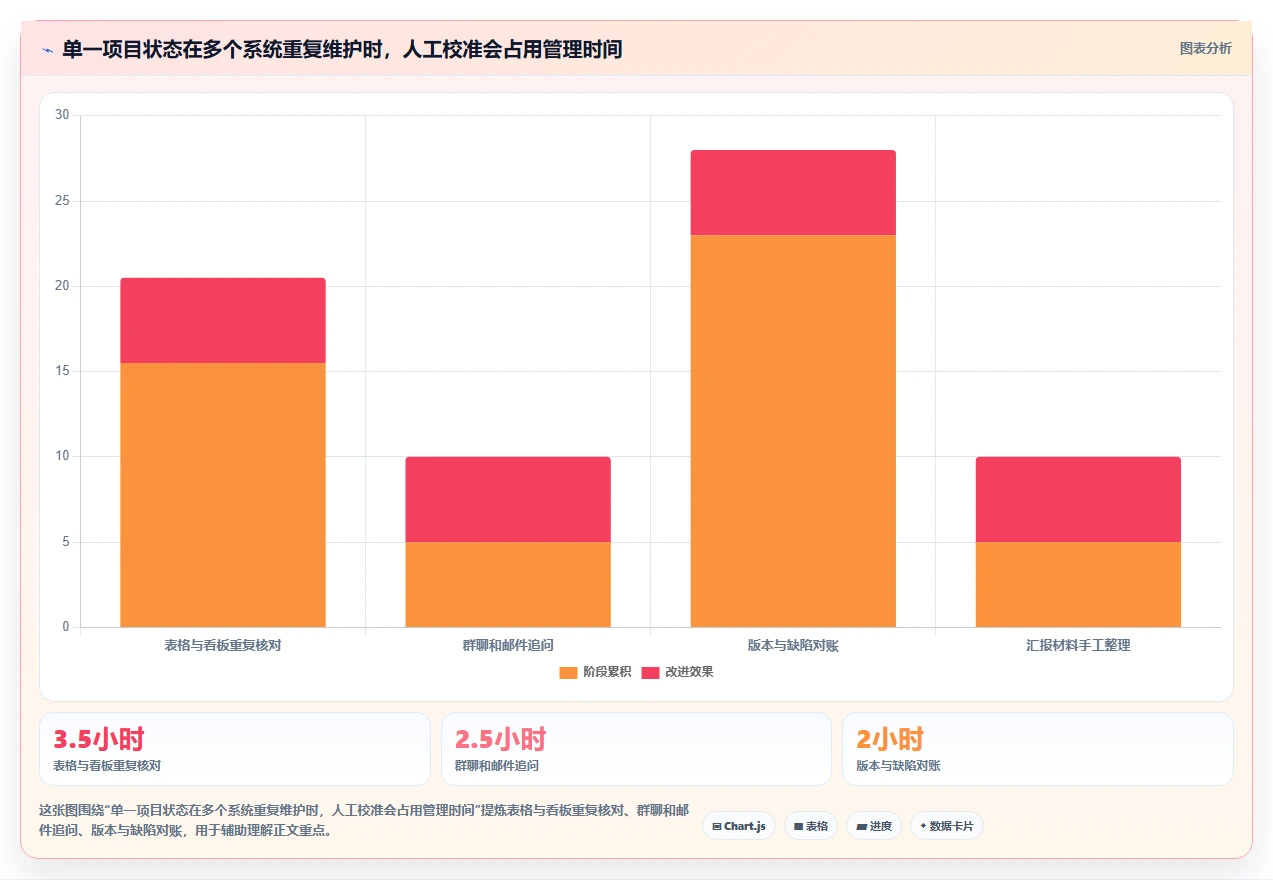1273x880 pixels.
Task: Click the 图表分析 label in header
Action: 1205,48
